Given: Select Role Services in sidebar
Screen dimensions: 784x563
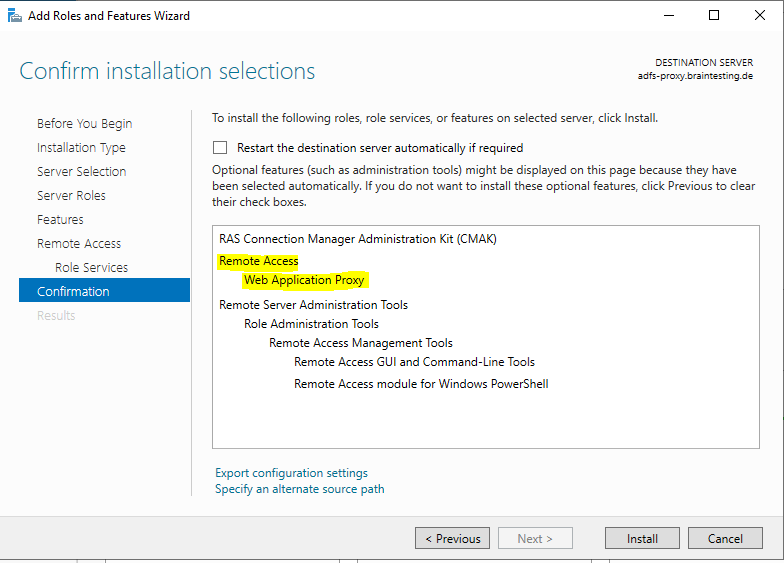Looking at the screenshot, I should coord(92,268).
